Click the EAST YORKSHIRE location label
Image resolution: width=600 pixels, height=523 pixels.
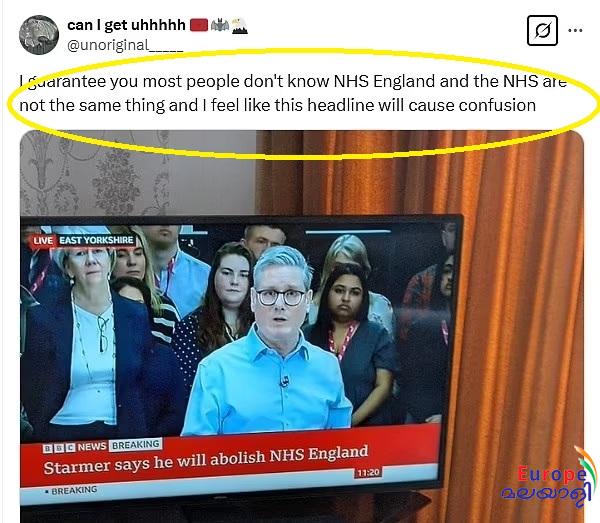(96, 240)
